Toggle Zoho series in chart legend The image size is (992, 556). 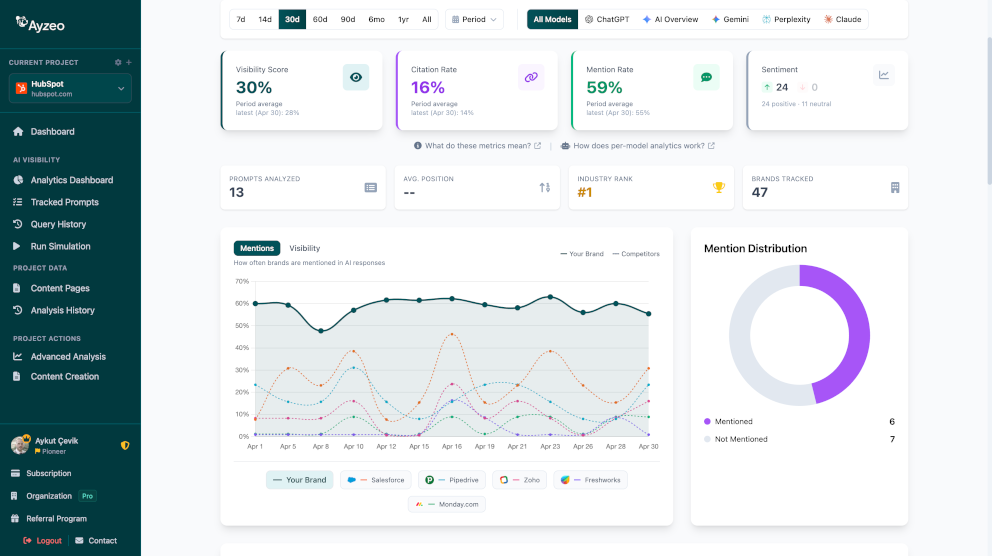click(519, 480)
